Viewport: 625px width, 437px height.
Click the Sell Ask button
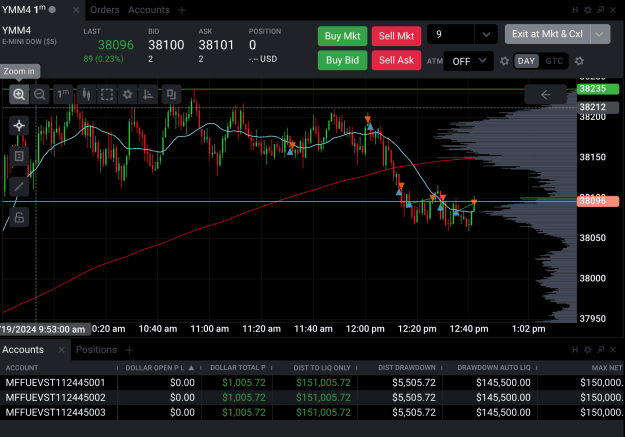click(x=396, y=60)
